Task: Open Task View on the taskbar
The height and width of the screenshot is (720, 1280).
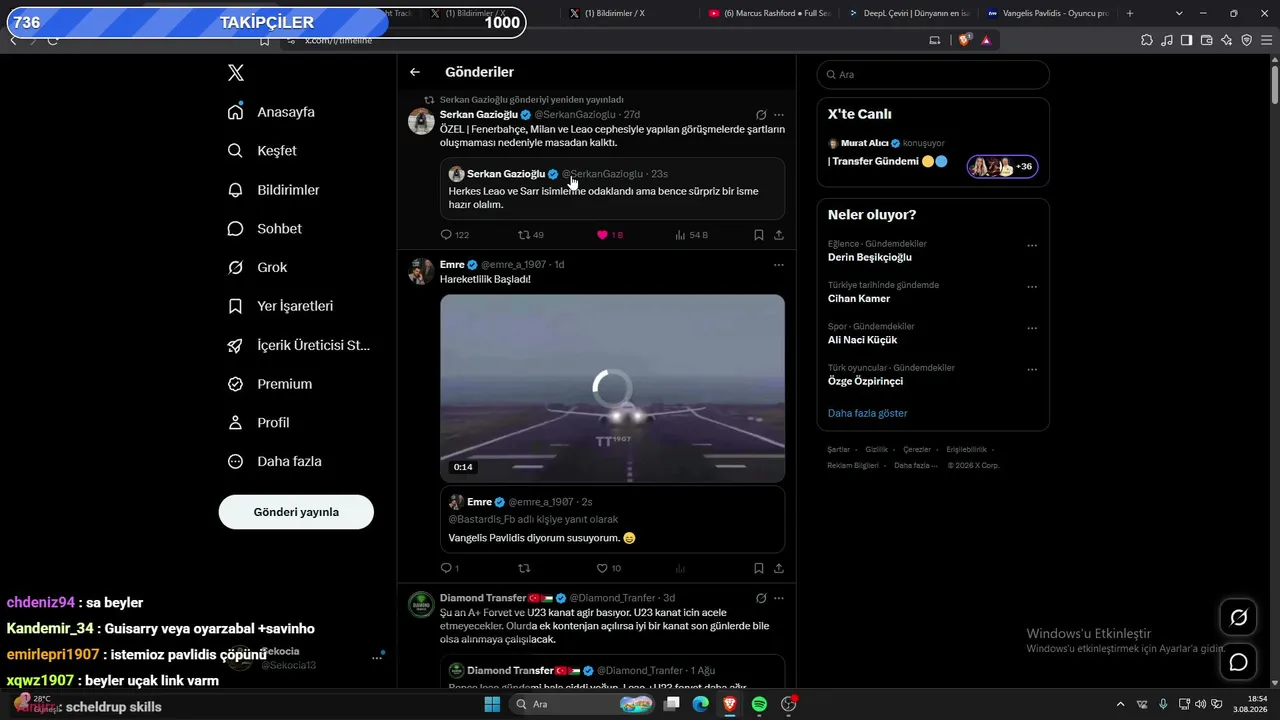Action: coord(672,704)
